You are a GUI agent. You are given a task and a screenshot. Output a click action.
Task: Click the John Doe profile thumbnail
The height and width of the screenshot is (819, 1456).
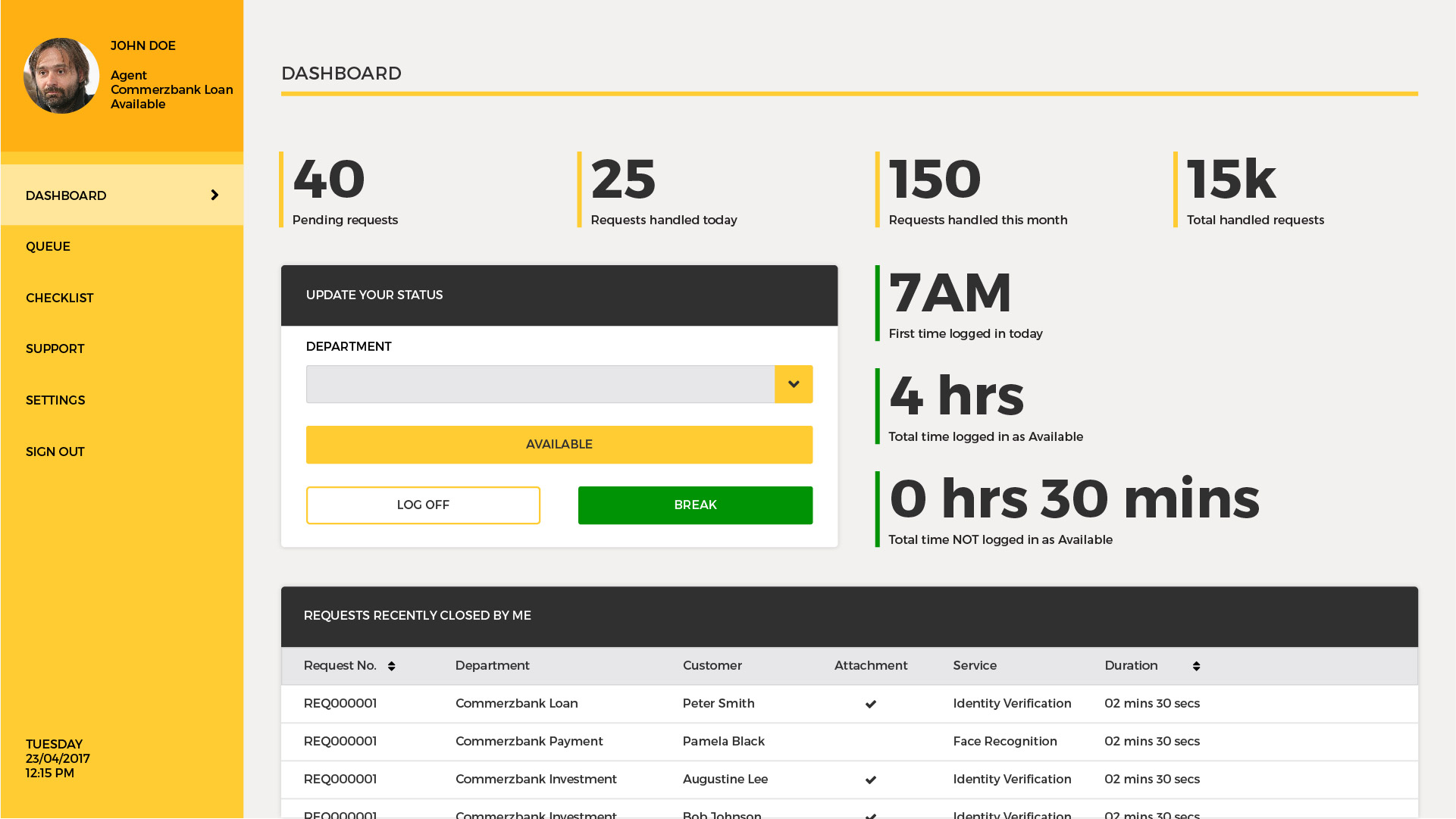pyautogui.click(x=61, y=75)
